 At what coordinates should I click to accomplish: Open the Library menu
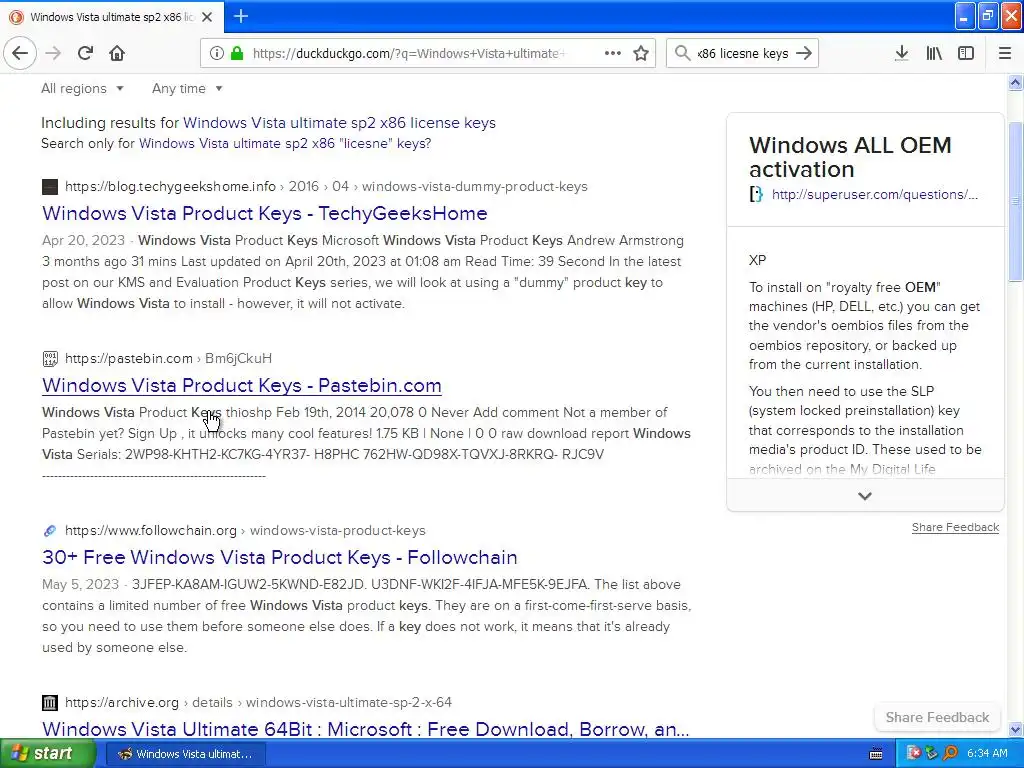click(934, 53)
